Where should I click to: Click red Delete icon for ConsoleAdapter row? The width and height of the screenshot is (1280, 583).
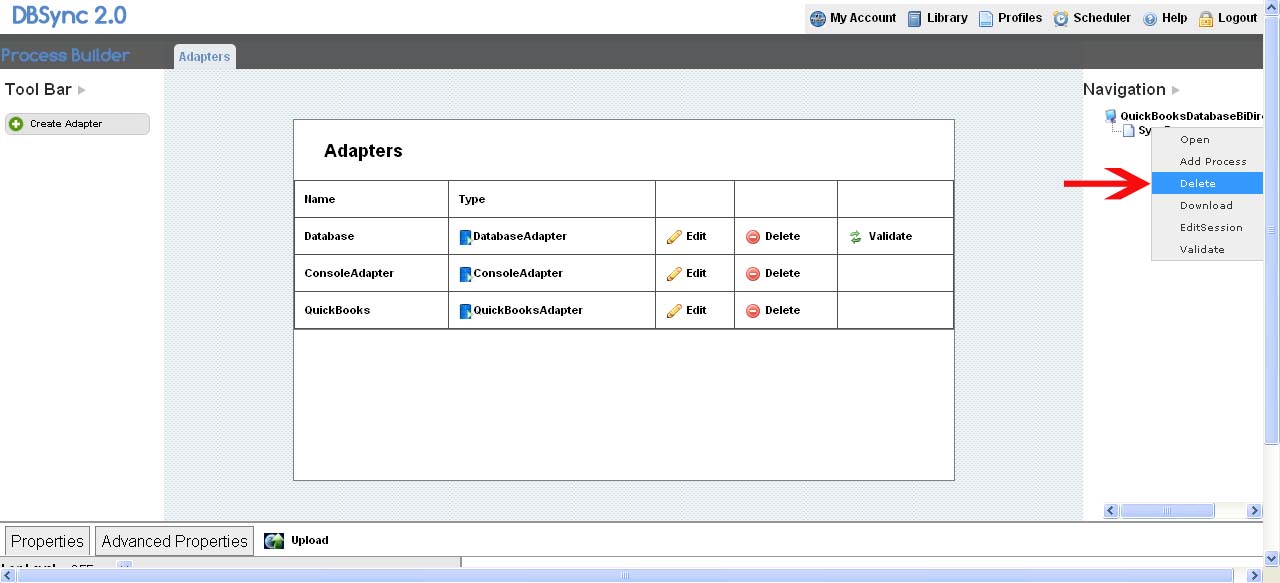click(x=753, y=274)
